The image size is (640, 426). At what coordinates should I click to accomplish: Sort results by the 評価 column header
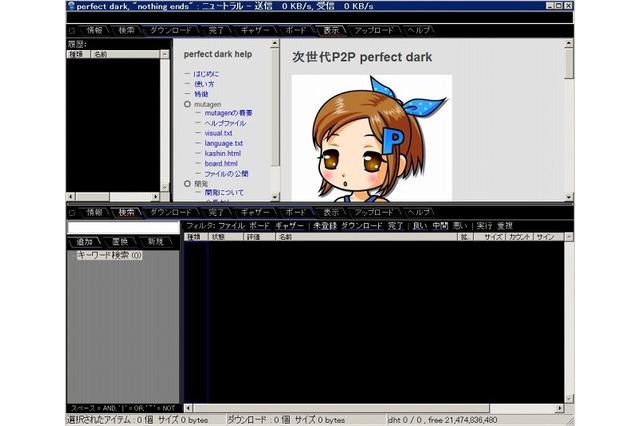tap(259, 237)
